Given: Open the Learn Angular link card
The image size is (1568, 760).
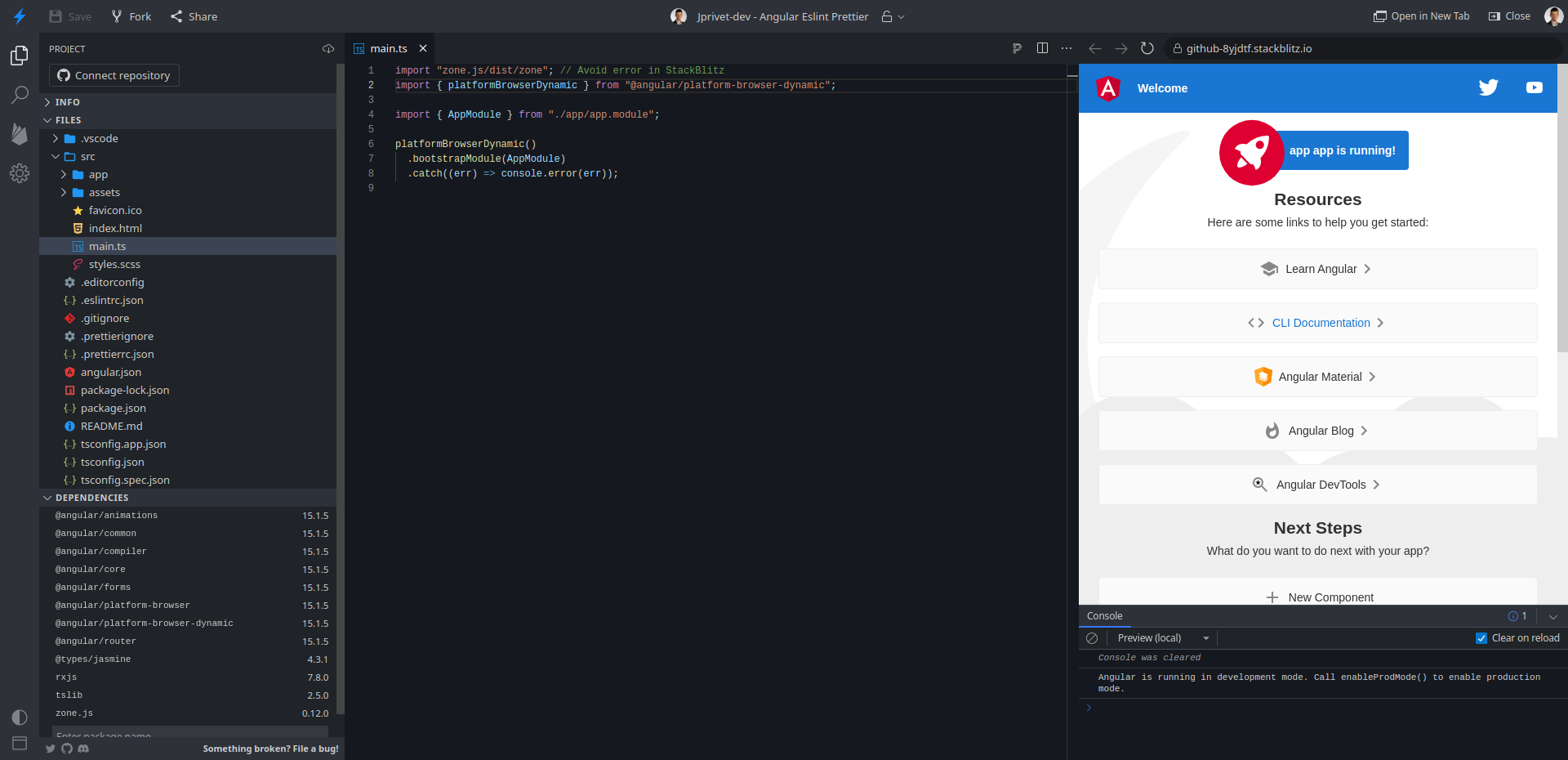Looking at the screenshot, I should 1317,269.
